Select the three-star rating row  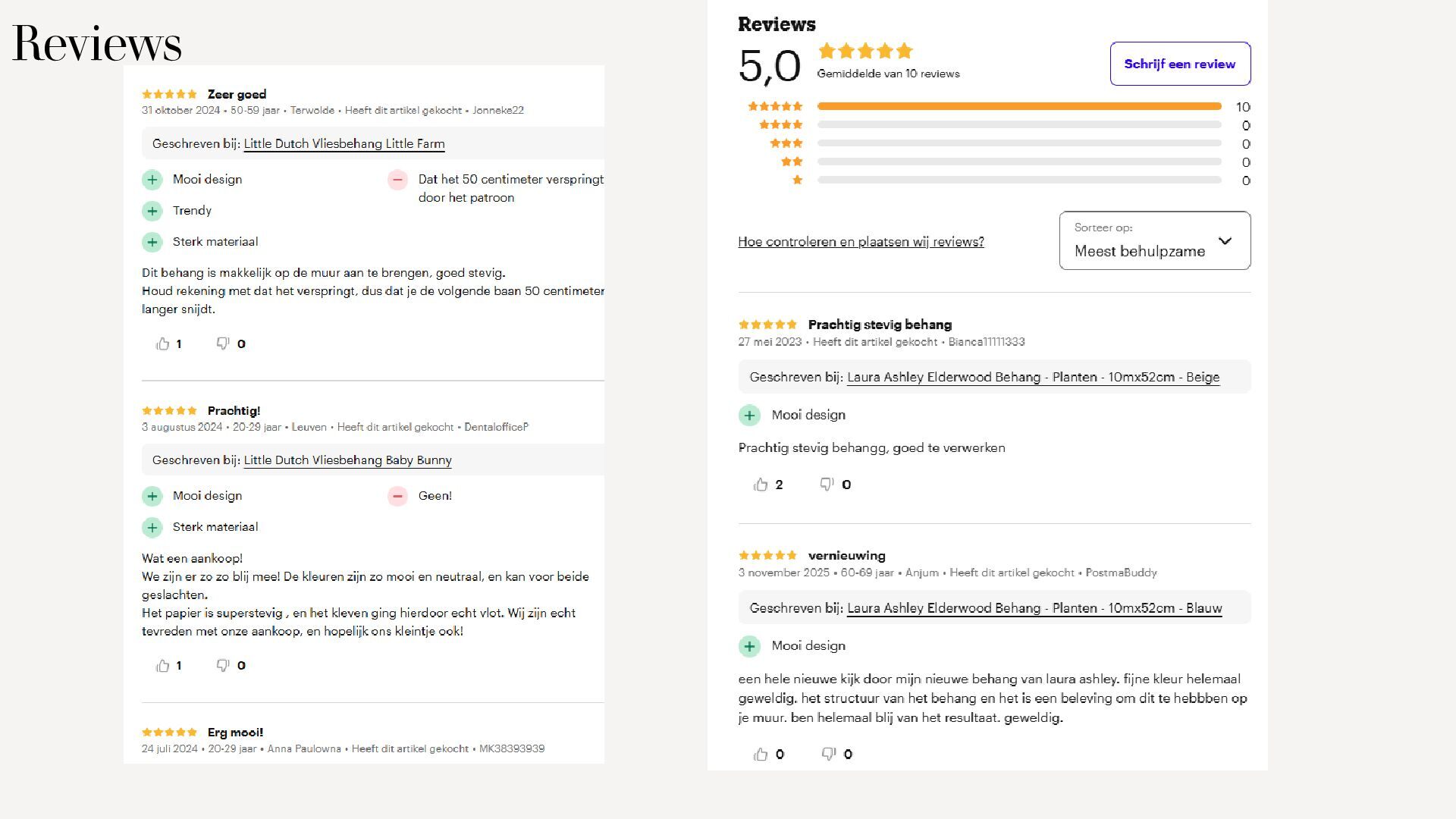1019,143
